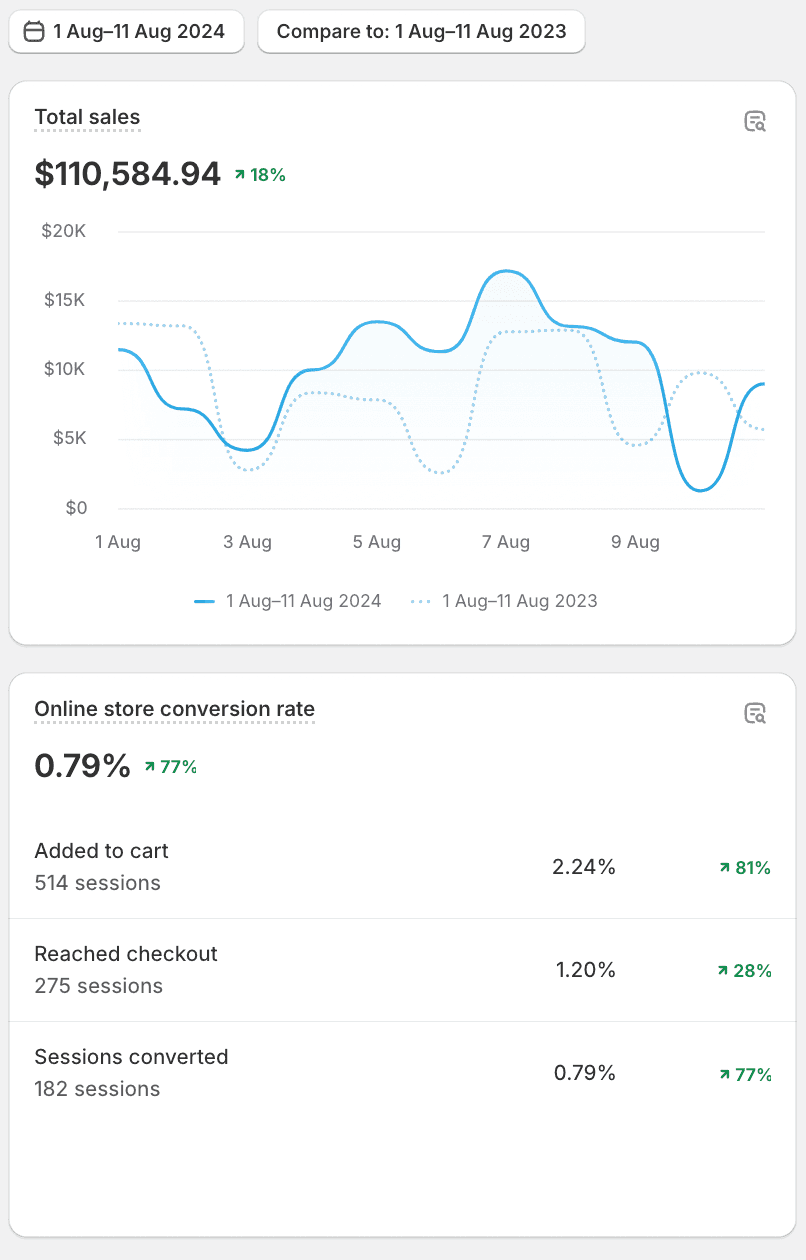Click the 9 Aug x-axis label
Image resolution: width=806 pixels, height=1260 pixels.
click(636, 542)
